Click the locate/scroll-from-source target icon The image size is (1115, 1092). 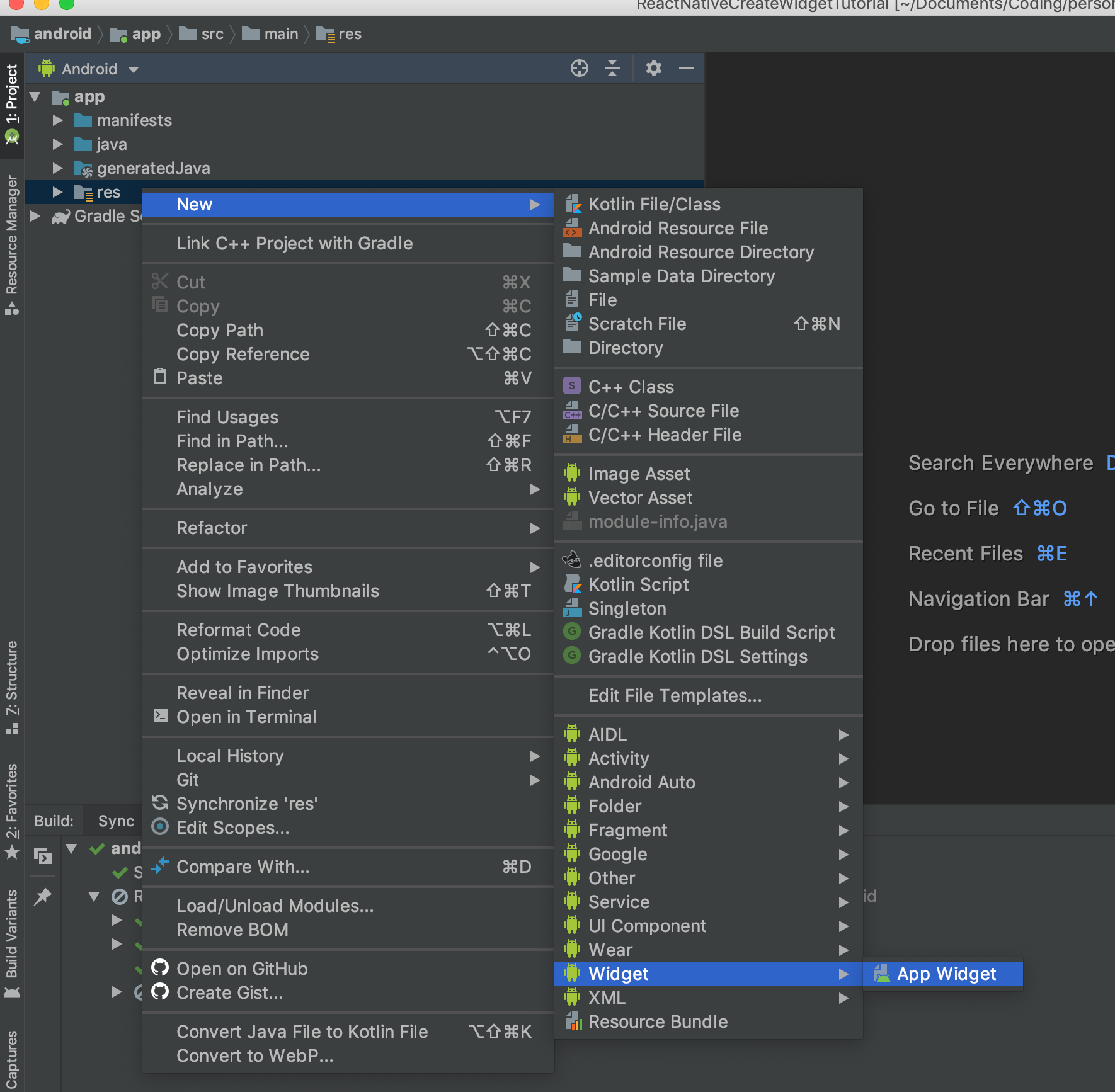pyautogui.click(x=579, y=68)
